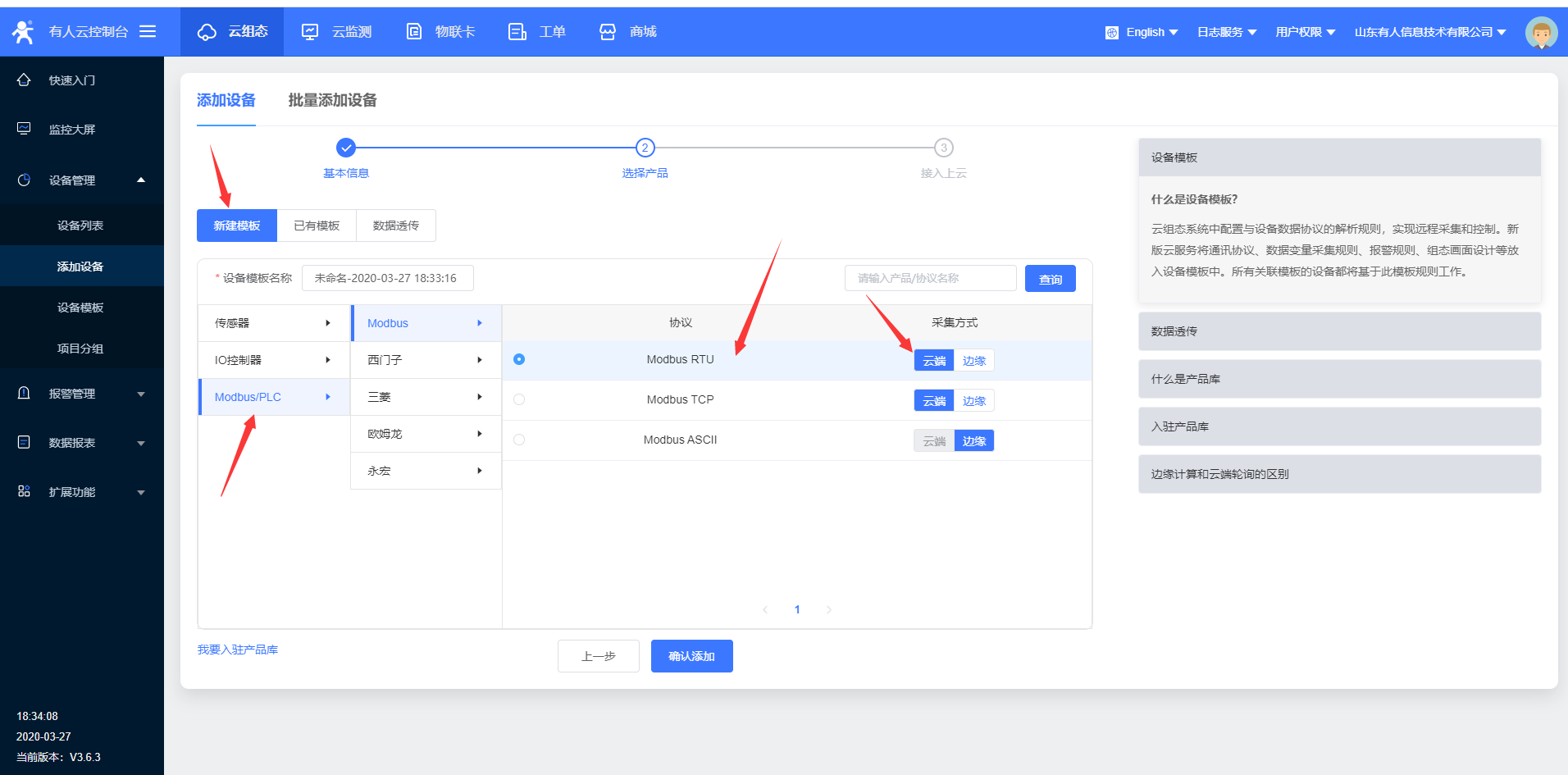Click the 工单 work order icon
Viewport: 1568px width, 775px height.
(517, 32)
